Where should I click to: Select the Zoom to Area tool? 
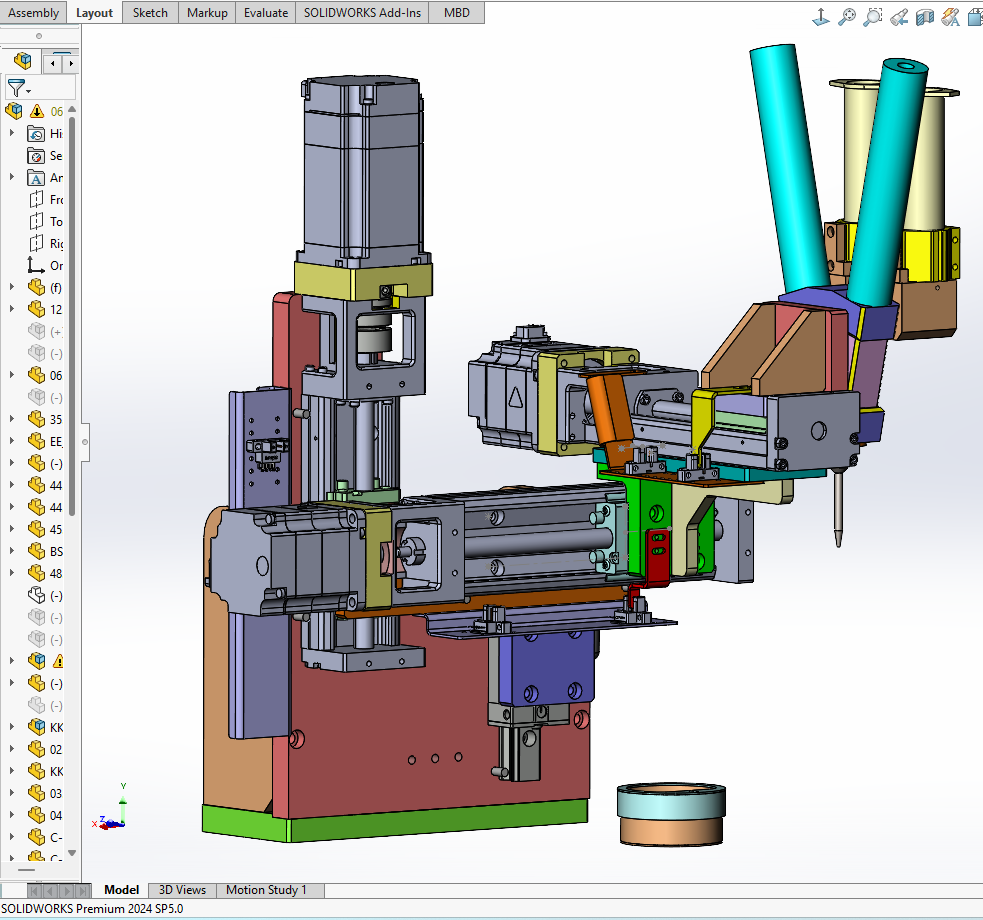pos(873,16)
